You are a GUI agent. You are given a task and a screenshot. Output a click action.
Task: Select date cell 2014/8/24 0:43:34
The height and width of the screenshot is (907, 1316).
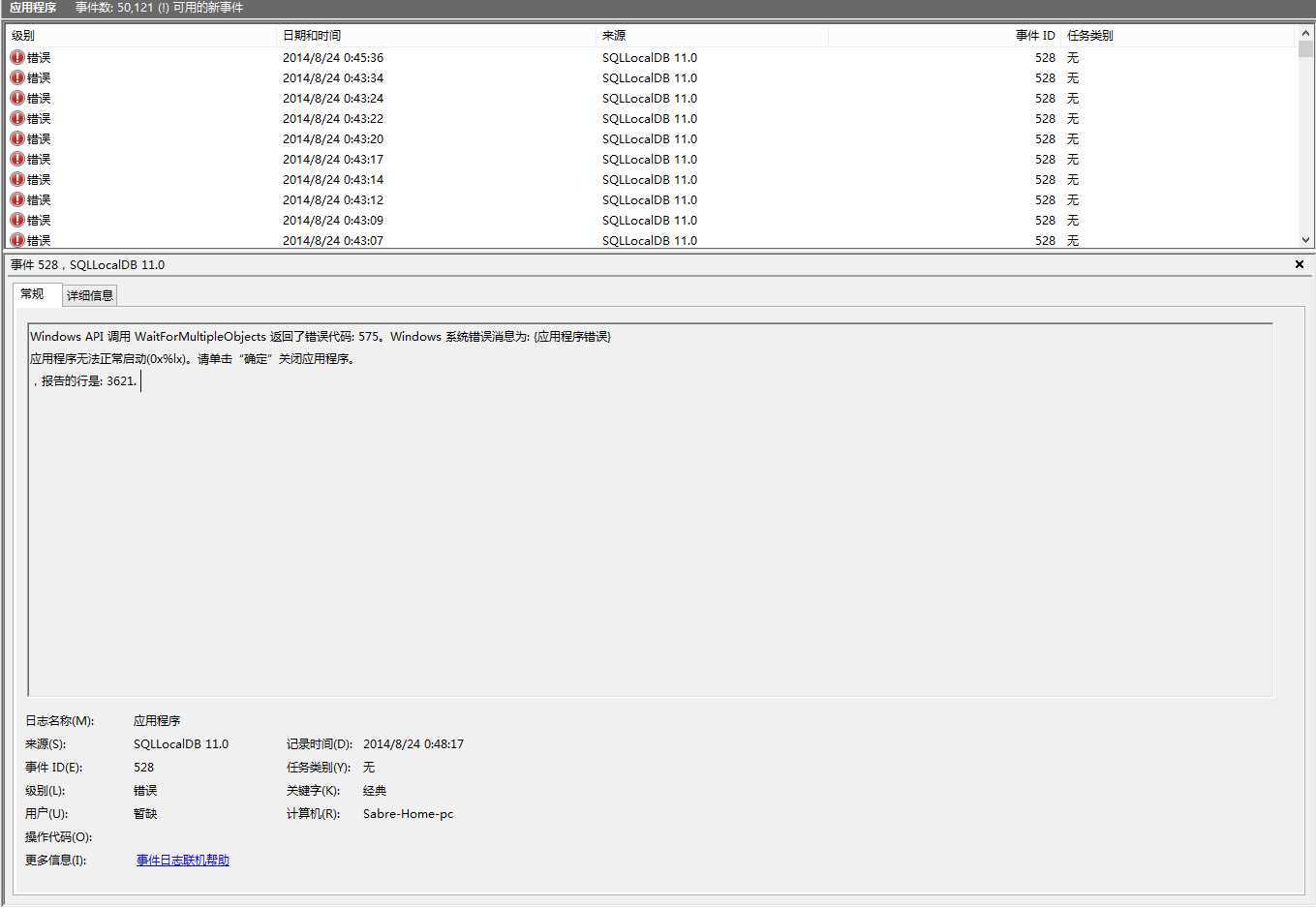[333, 77]
